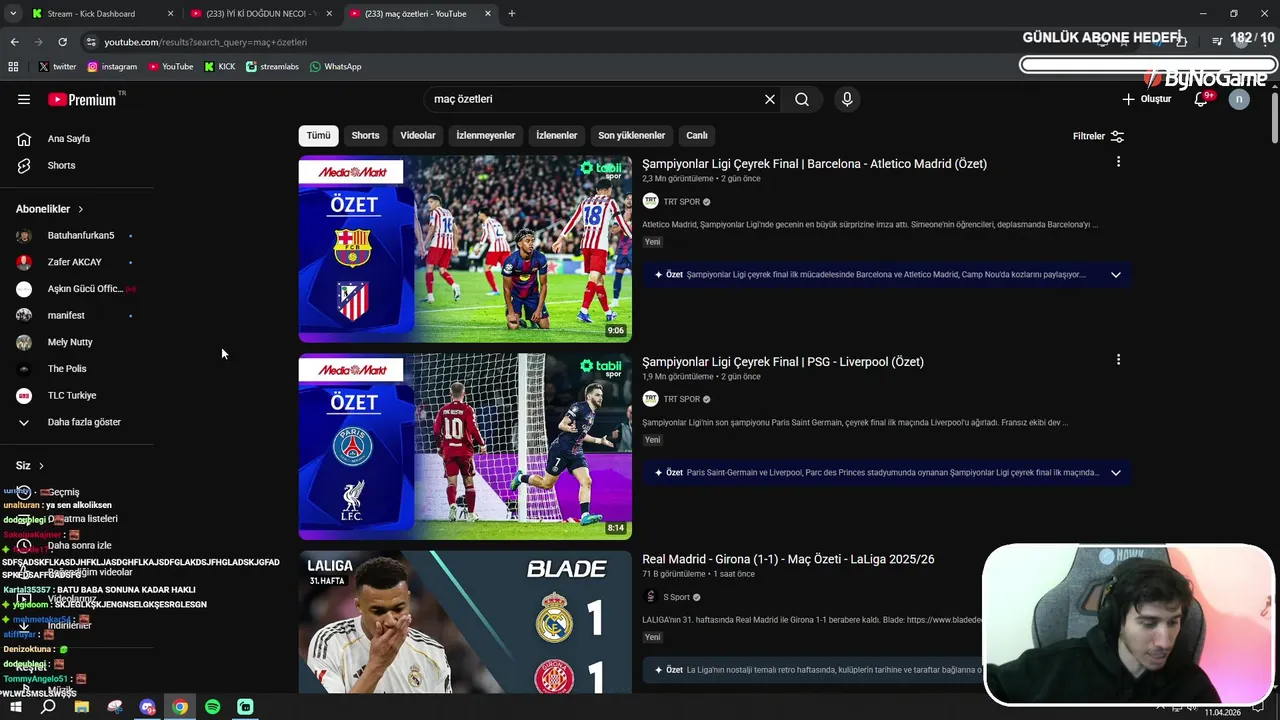1280x720 pixels.
Task: Open File Explorer from the taskbar
Action: (82, 707)
